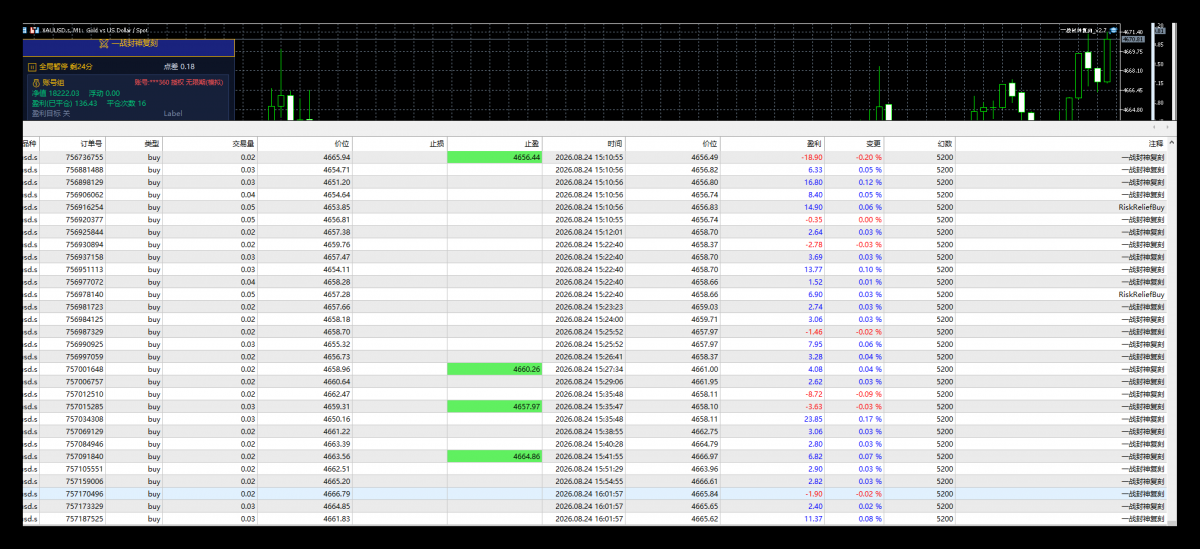The image size is (1200, 549).
Task: Select order row 756881488
Action: (596, 170)
